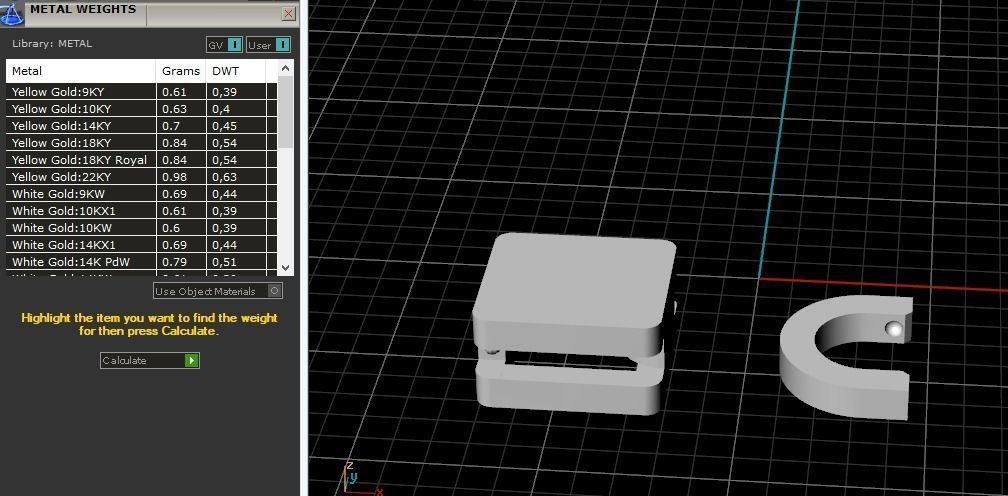Click the 0.98 grams value for 22KY

point(174,177)
